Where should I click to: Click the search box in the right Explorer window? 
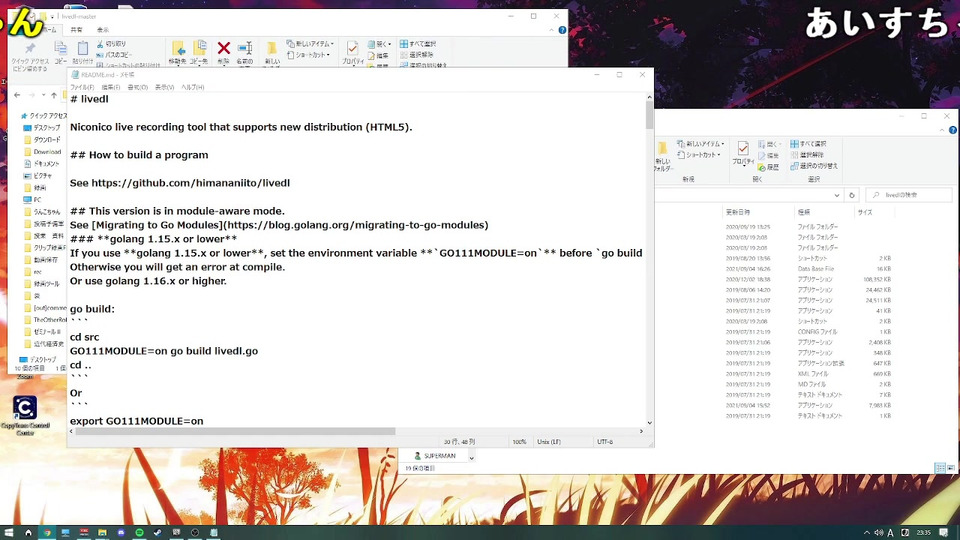point(909,195)
